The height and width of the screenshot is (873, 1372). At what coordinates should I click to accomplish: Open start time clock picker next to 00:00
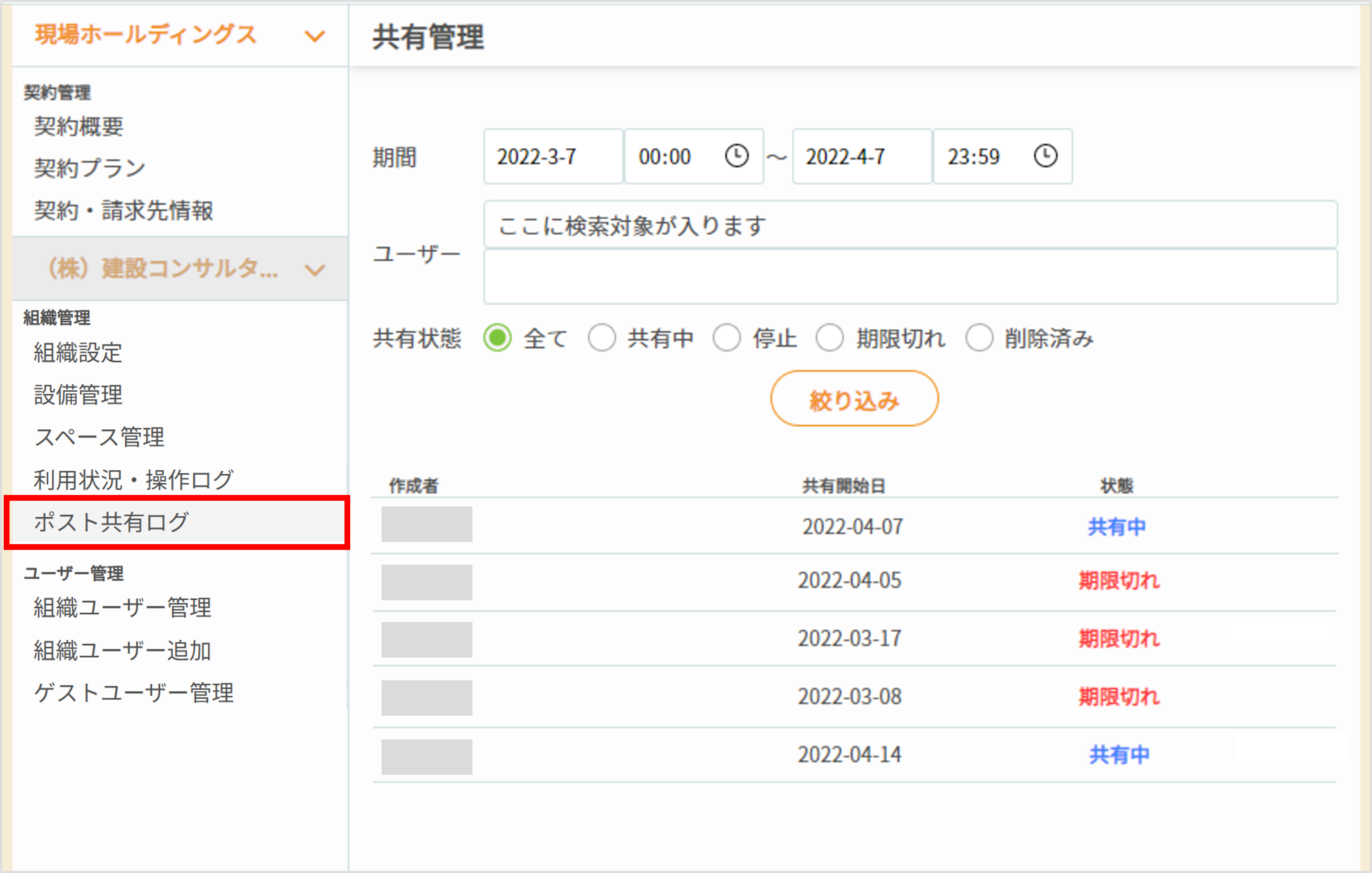coord(736,156)
